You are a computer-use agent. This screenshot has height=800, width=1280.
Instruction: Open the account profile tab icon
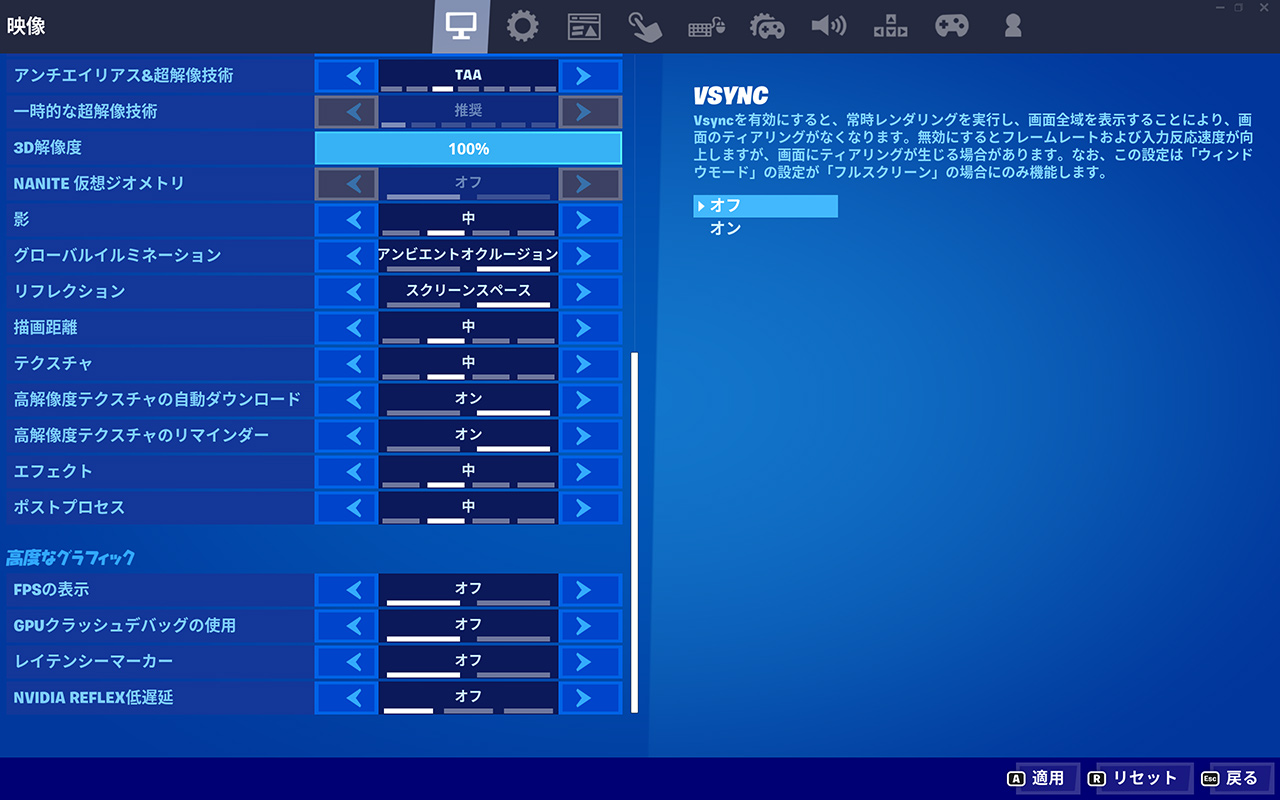1012,26
